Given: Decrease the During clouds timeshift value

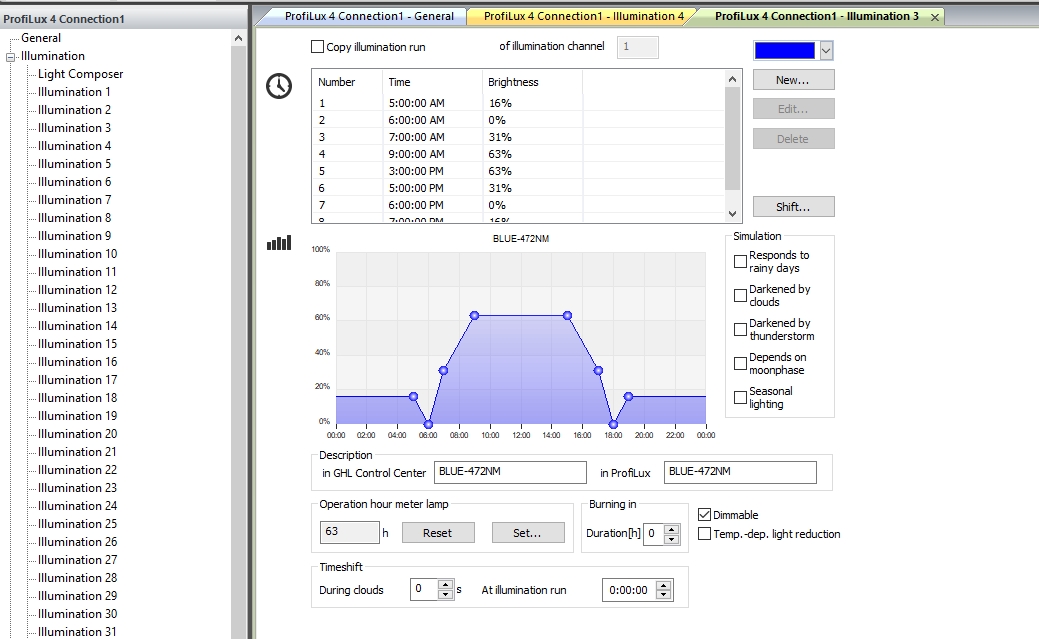Looking at the screenshot, I should pyautogui.click(x=446, y=595).
